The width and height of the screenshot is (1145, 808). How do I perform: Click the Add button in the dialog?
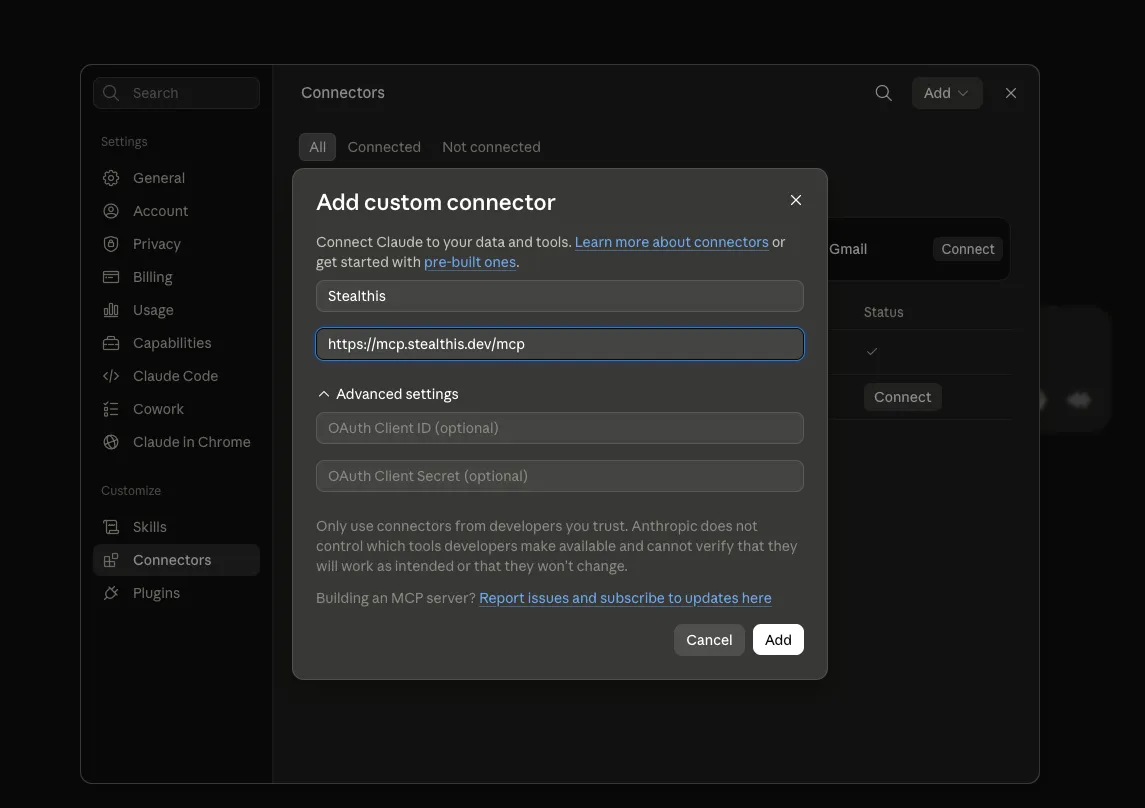pos(778,639)
